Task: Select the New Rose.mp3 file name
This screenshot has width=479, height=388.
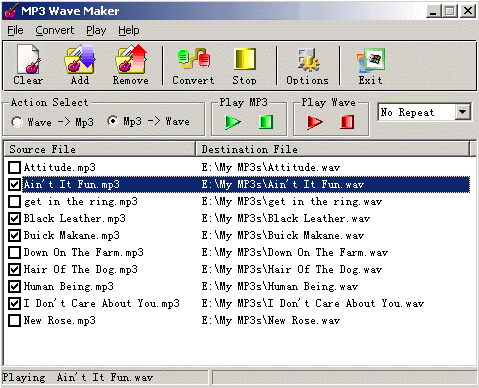Action: [60, 320]
